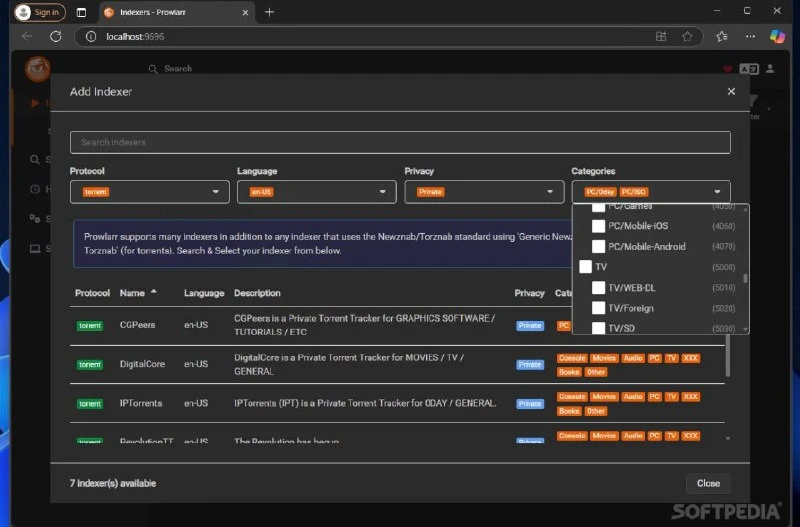This screenshot has width=800, height=527.
Task: Select the TV/Foreign category checkbox
Action: 598,308
